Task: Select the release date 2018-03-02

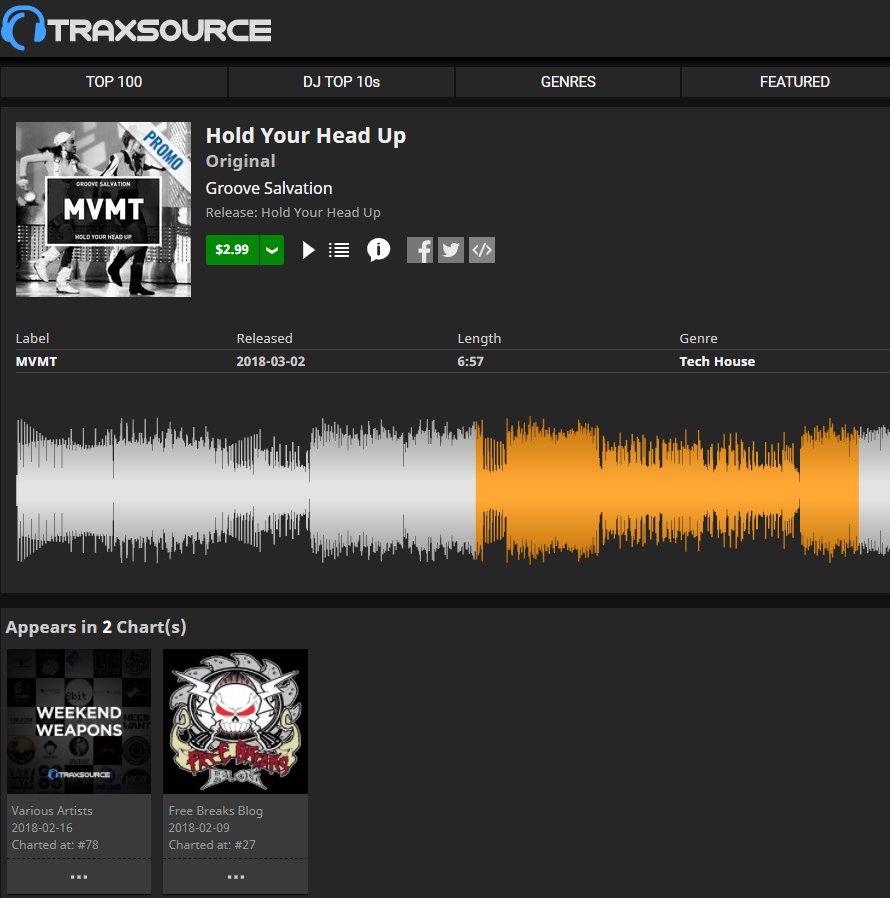Action: 271,361
